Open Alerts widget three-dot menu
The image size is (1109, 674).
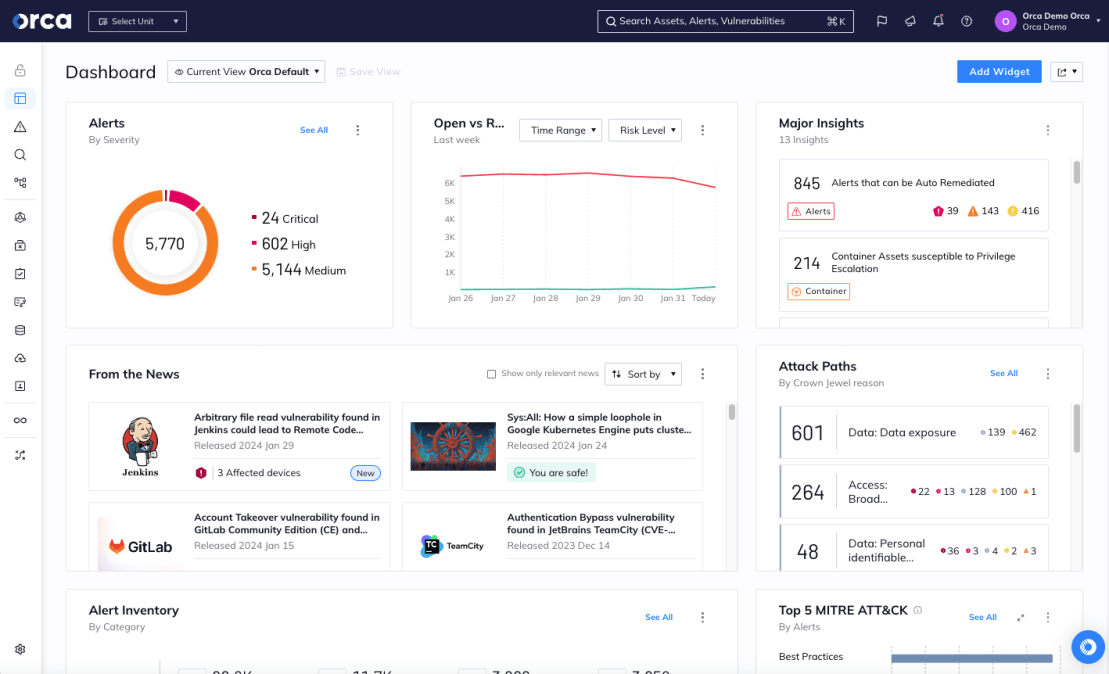point(358,130)
